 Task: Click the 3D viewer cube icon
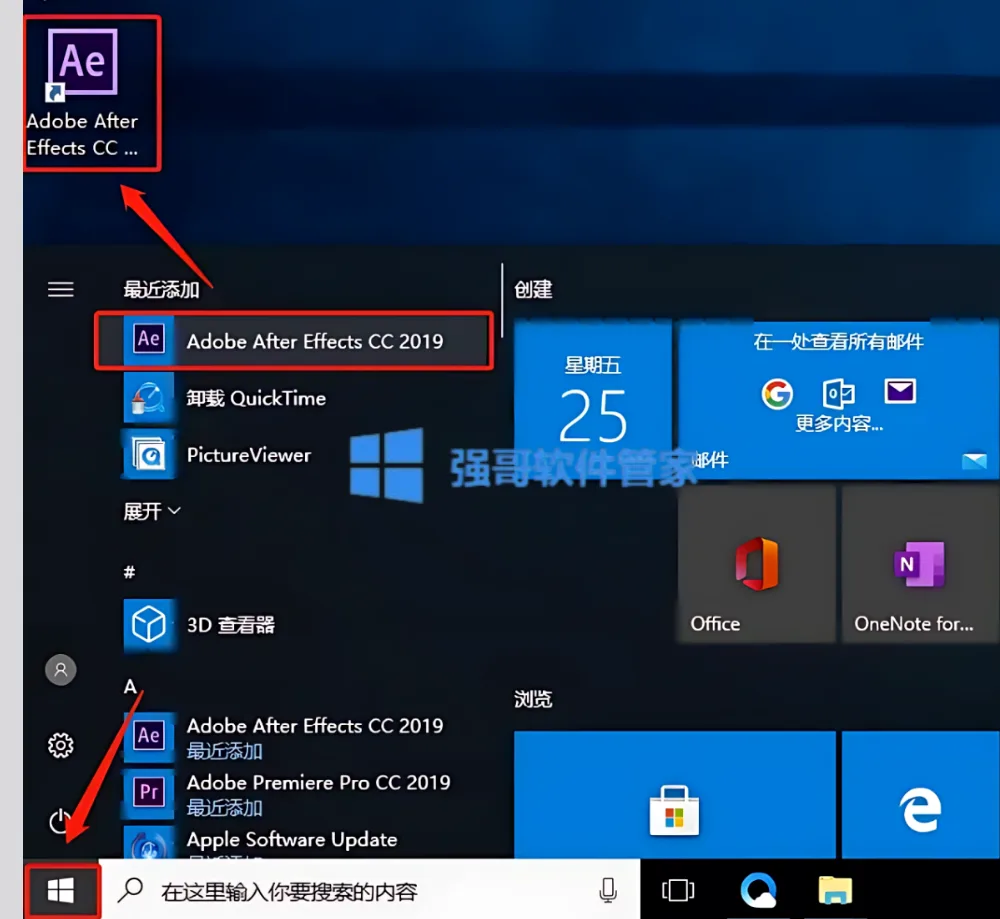(x=149, y=624)
